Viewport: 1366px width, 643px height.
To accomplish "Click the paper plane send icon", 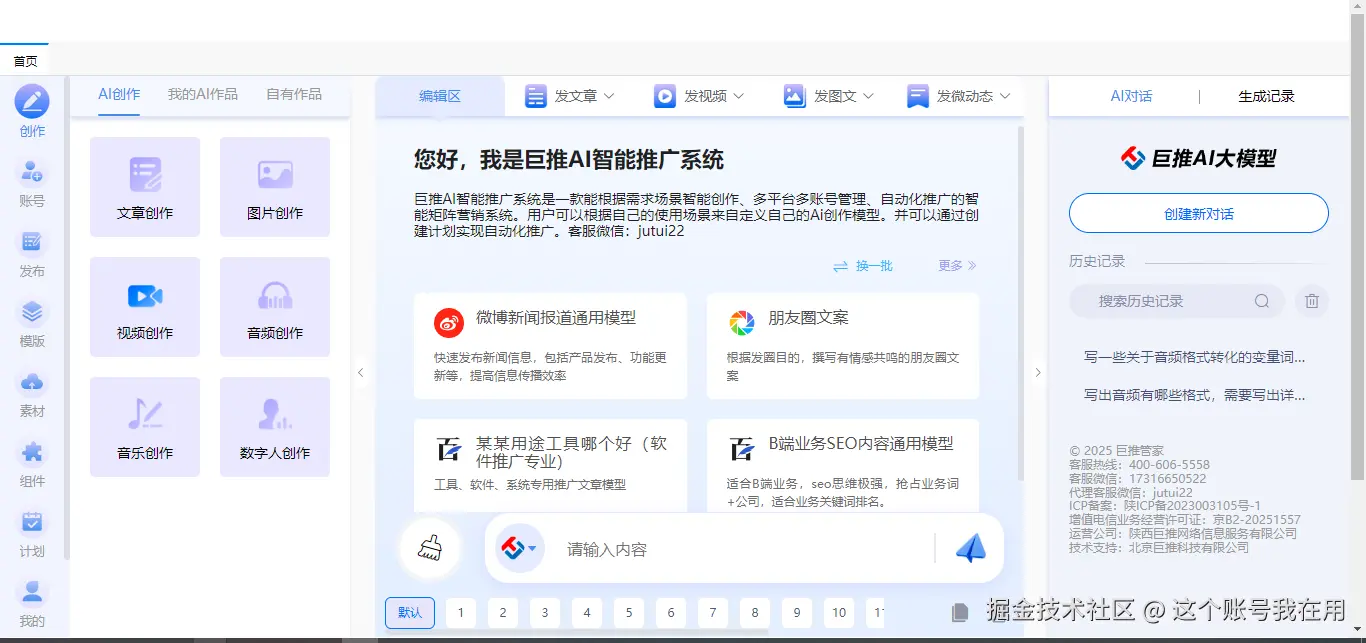I will pos(970,548).
